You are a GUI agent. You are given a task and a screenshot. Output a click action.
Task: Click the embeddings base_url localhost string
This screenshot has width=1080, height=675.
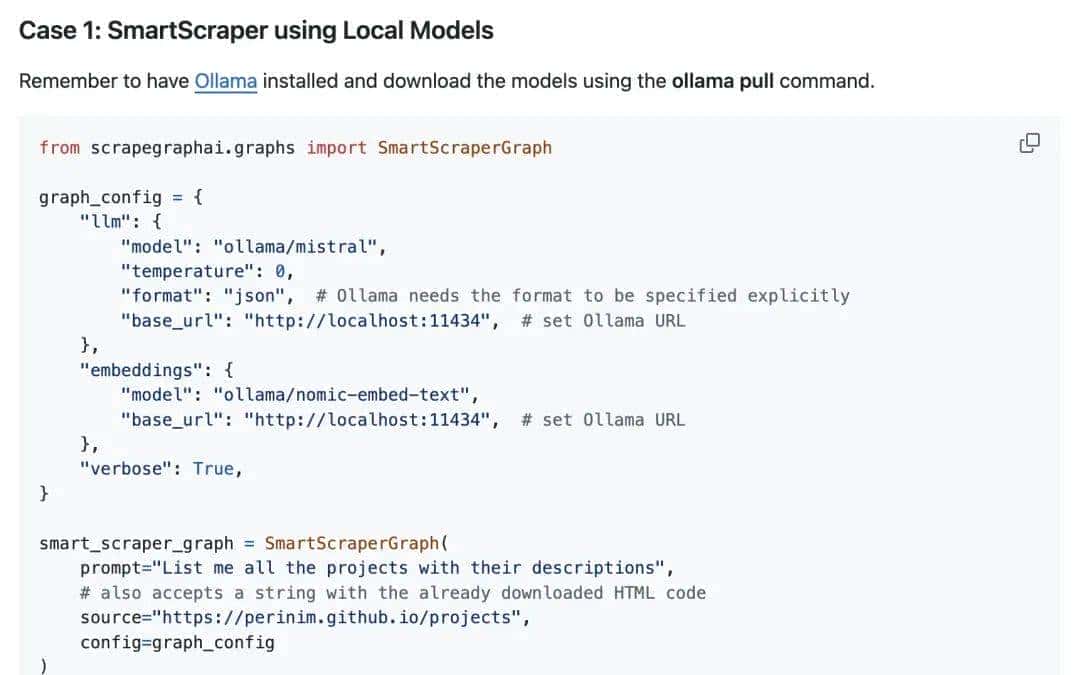coord(371,420)
